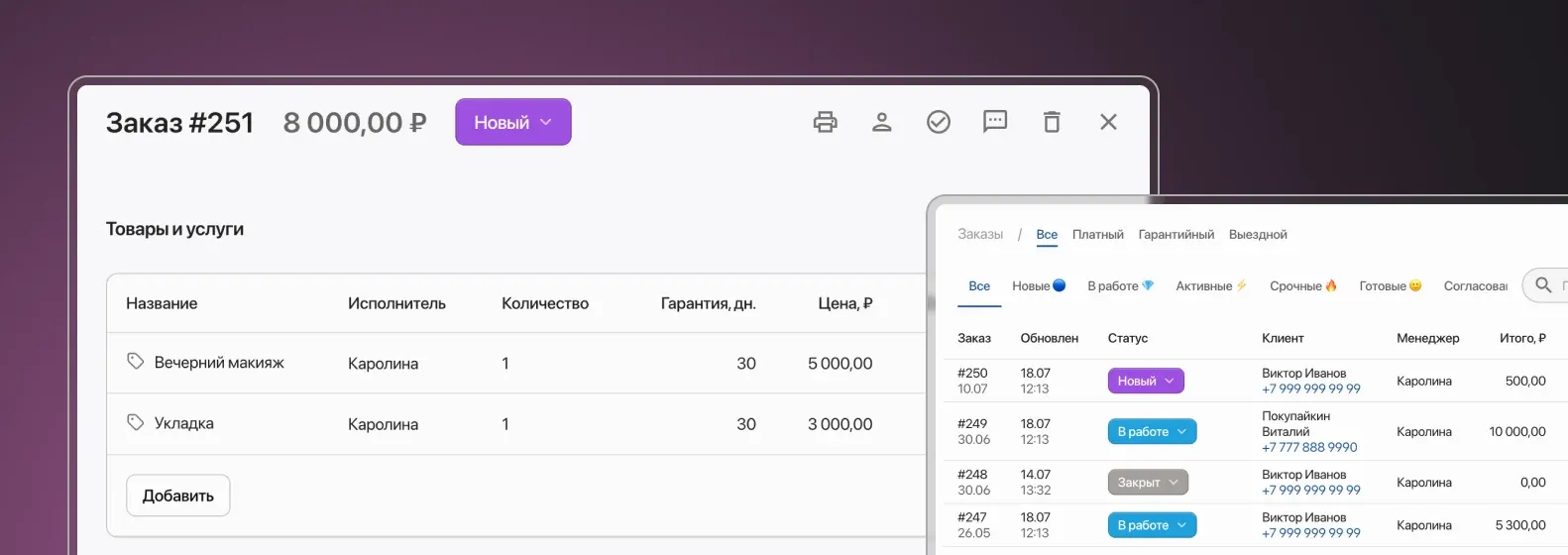
Task: Click the 8 000,00 ₽ order total in the header
Action: click(x=355, y=123)
